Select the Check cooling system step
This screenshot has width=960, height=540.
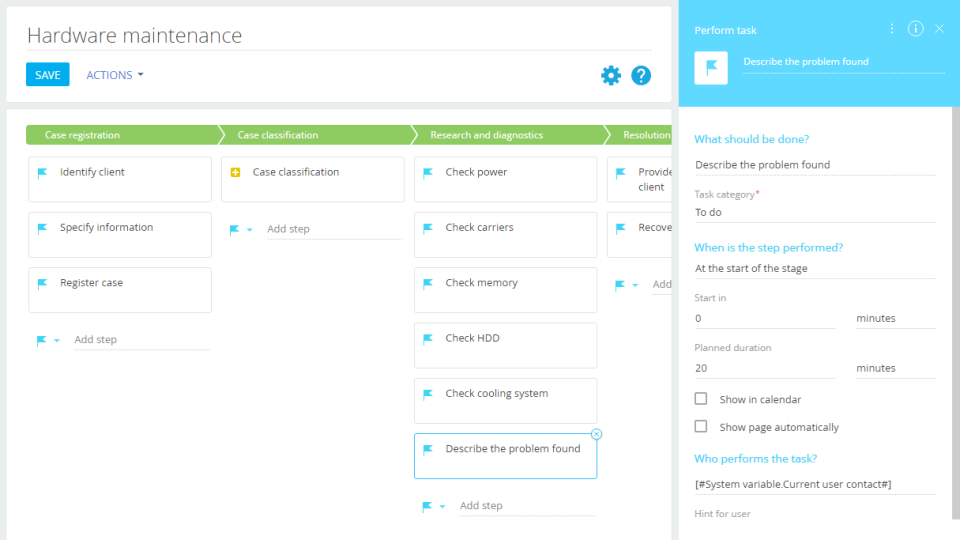pos(505,400)
